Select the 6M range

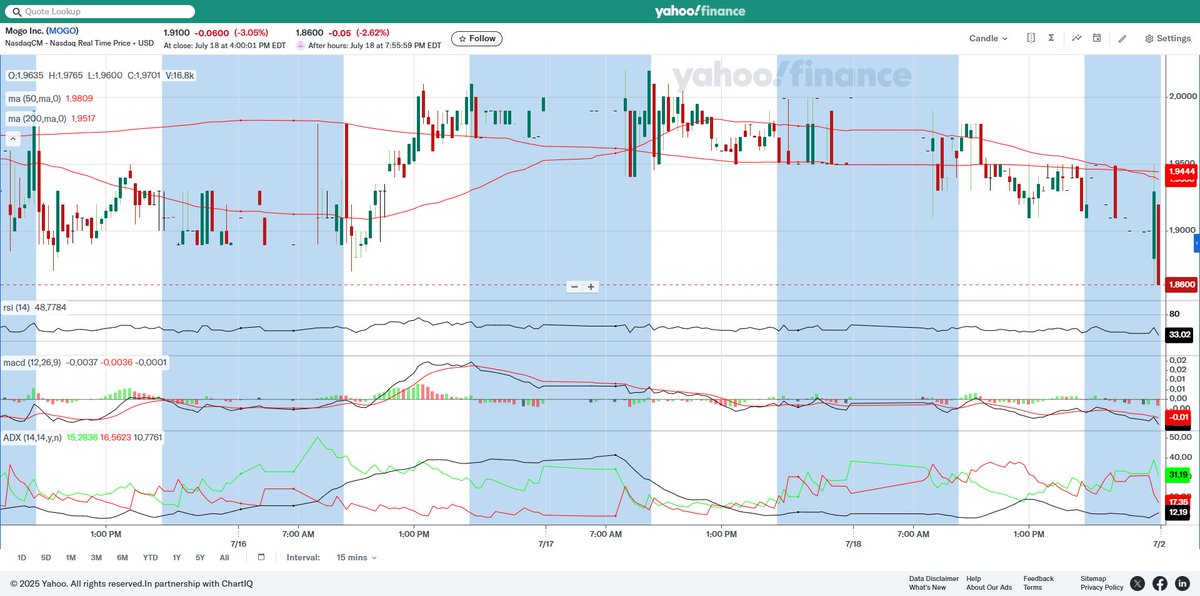122,557
